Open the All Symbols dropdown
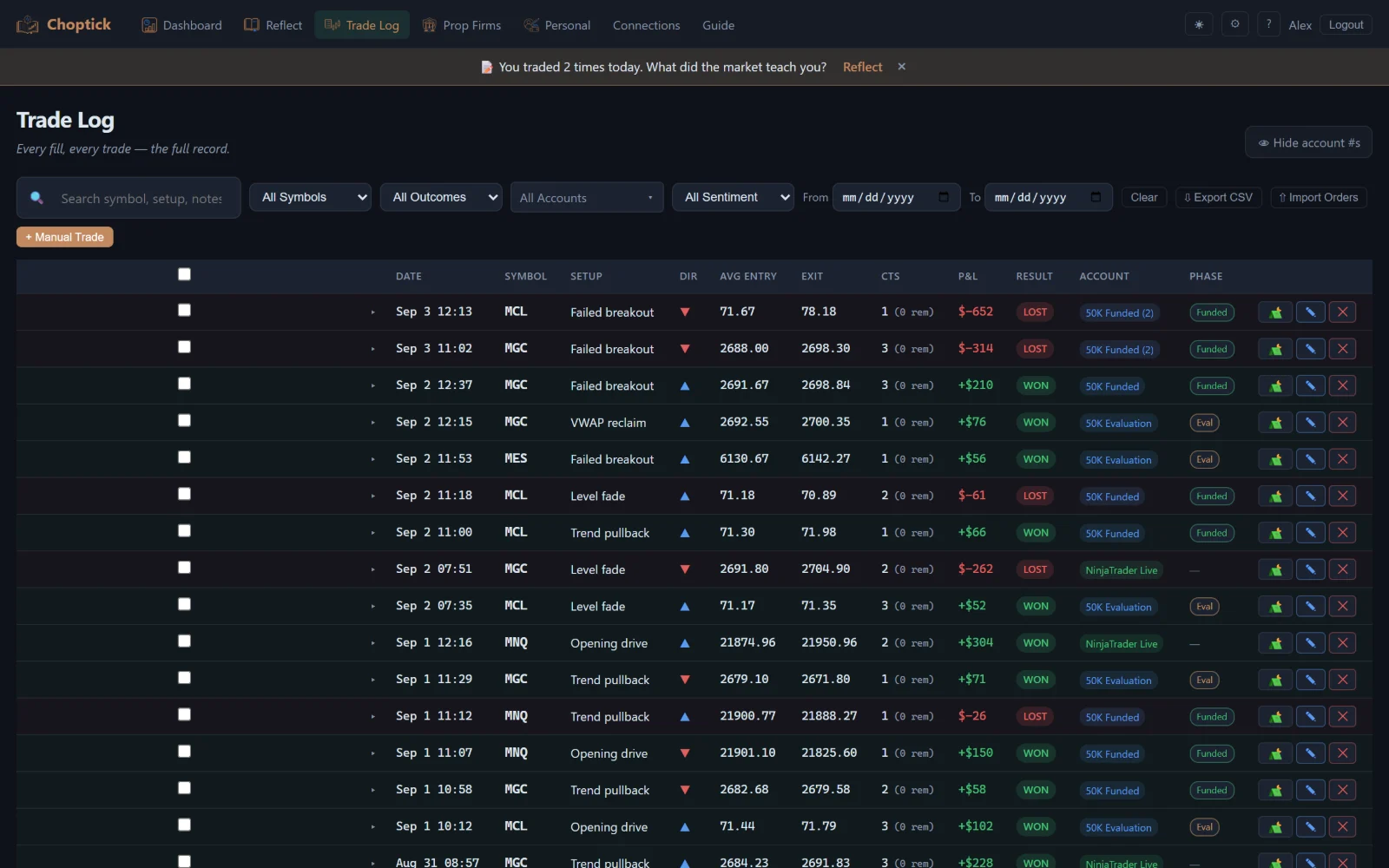This screenshot has width=1389, height=868. coord(310,197)
